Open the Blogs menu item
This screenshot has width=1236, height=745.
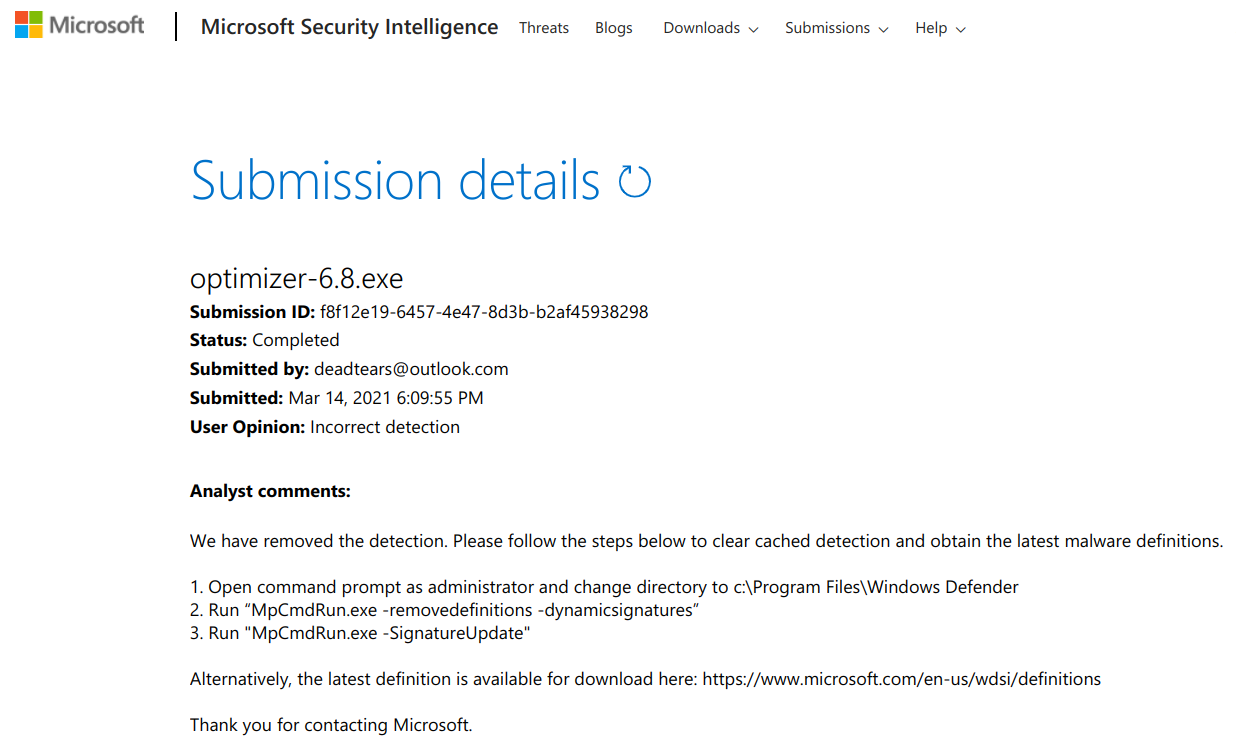[x=613, y=28]
